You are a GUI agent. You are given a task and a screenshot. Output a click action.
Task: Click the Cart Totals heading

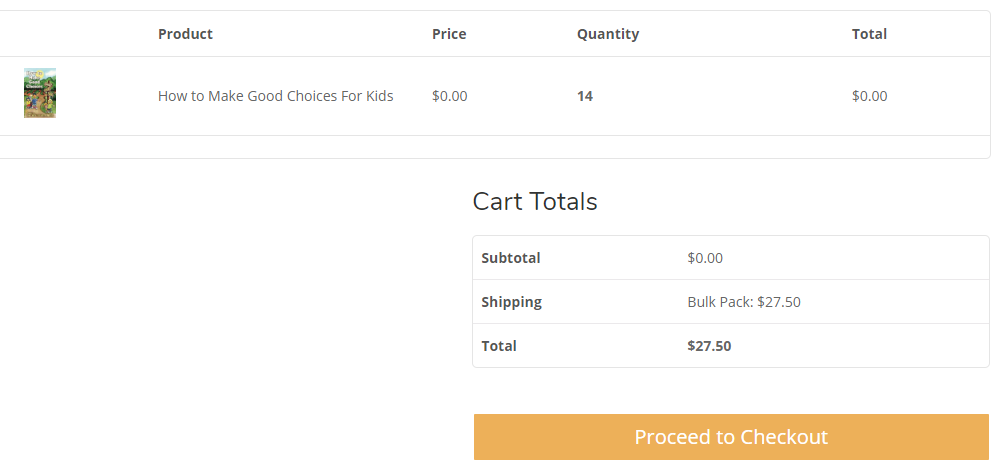[x=535, y=201]
